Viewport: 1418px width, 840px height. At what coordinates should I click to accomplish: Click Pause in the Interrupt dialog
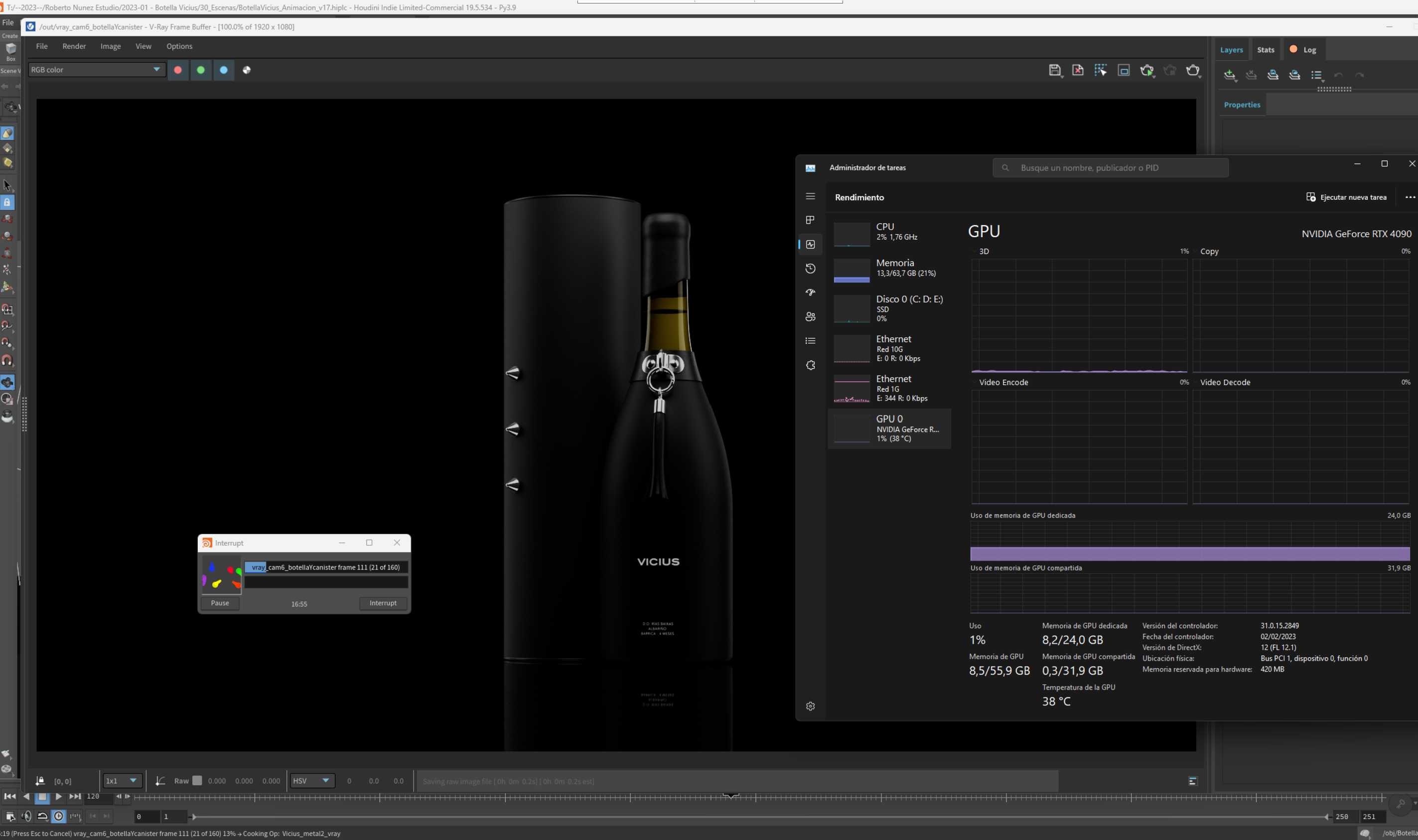point(220,603)
